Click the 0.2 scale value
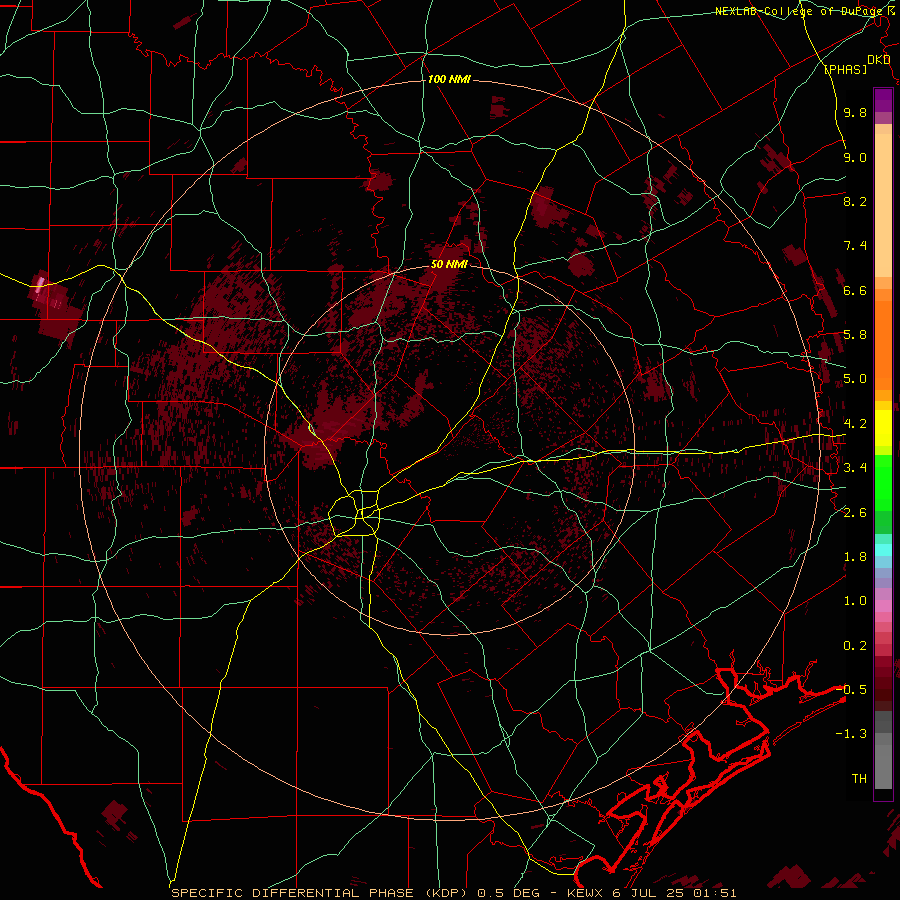The image size is (900, 900). (855, 646)
